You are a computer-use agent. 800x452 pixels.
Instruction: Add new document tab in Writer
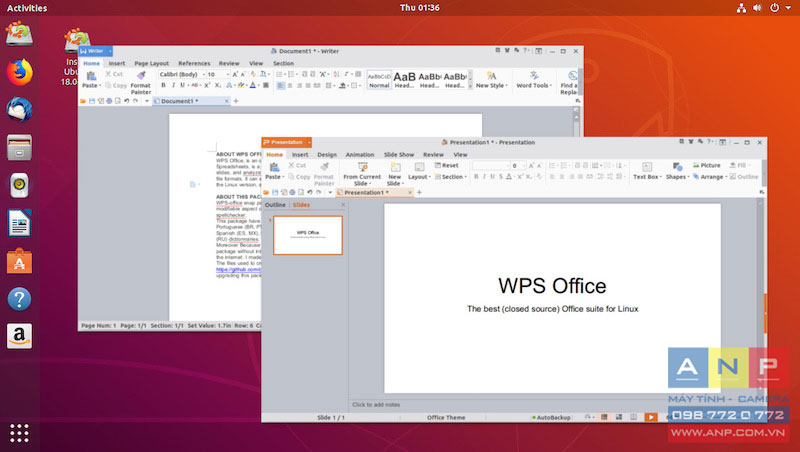pyautogui.click(x=236, y=101)
